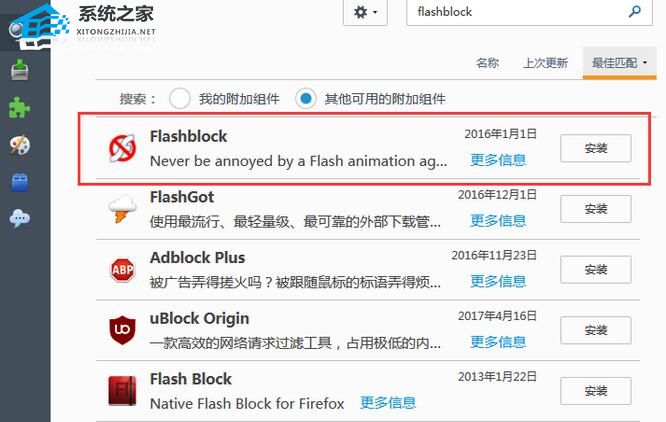Click the uBlock Origin shield icon
The height and width of the screenshot is (422, 666).
pos(122,330)
